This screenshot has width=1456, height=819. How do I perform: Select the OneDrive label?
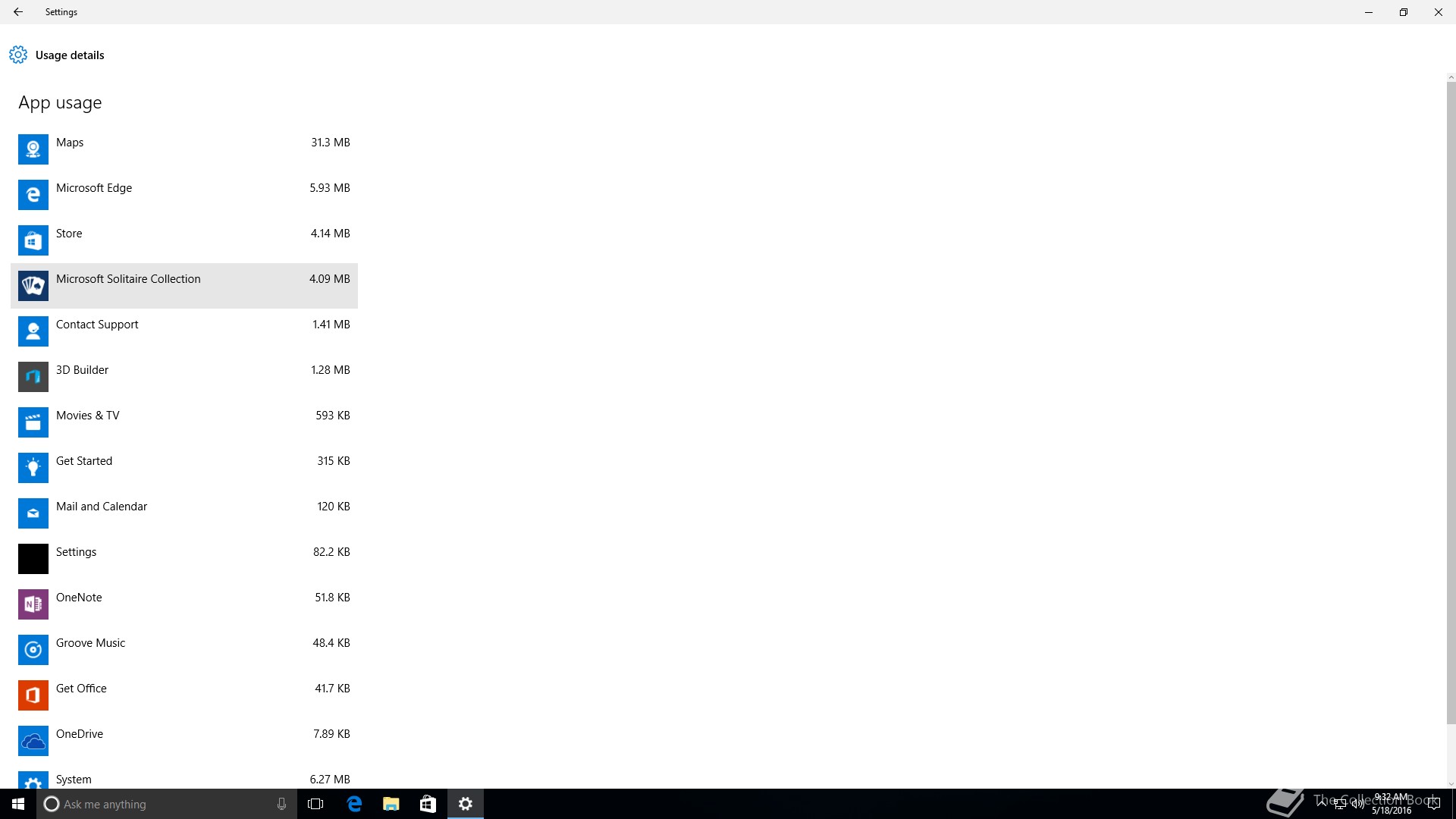pos(80,734)
